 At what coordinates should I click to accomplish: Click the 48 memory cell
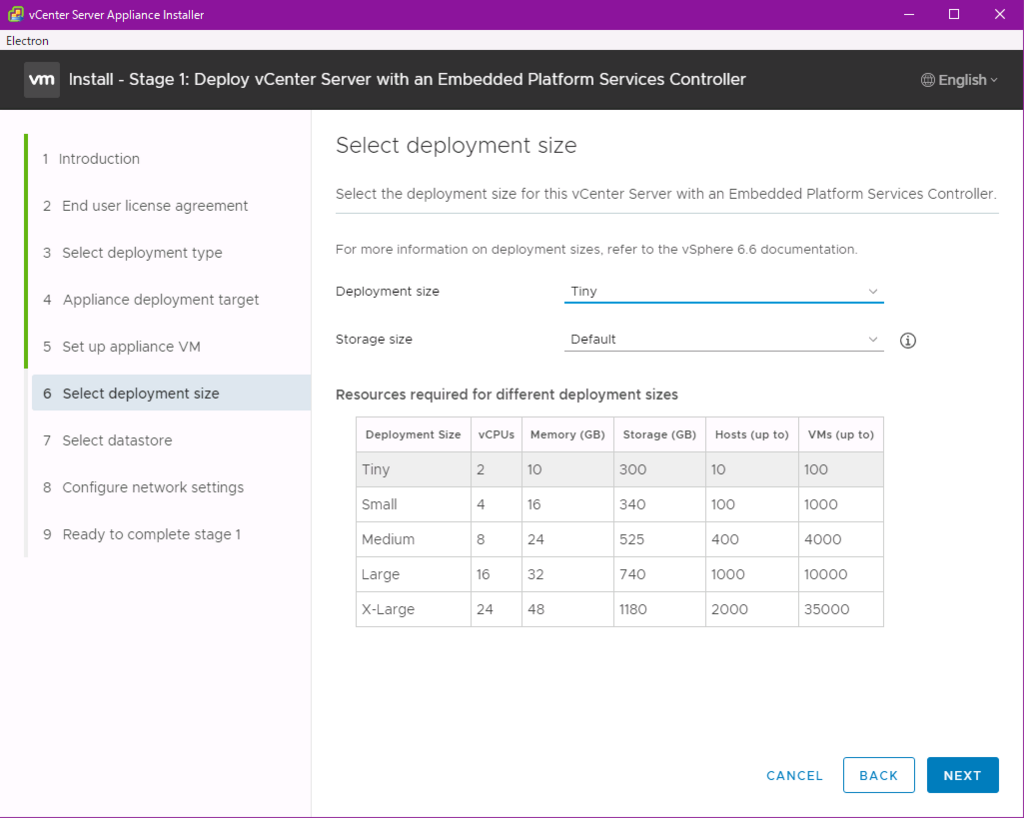point(568,610)
